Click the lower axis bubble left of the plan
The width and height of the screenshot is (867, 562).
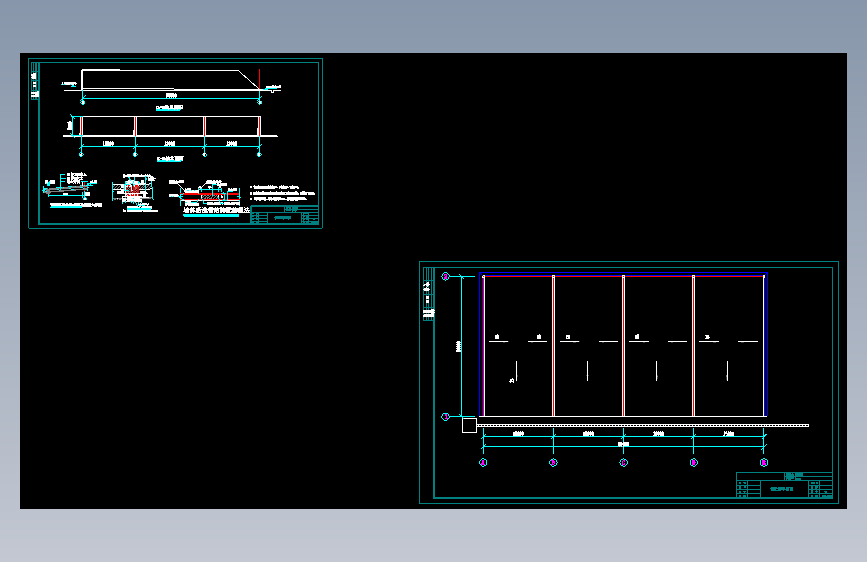pyautogui.click(x=445, y=417)
